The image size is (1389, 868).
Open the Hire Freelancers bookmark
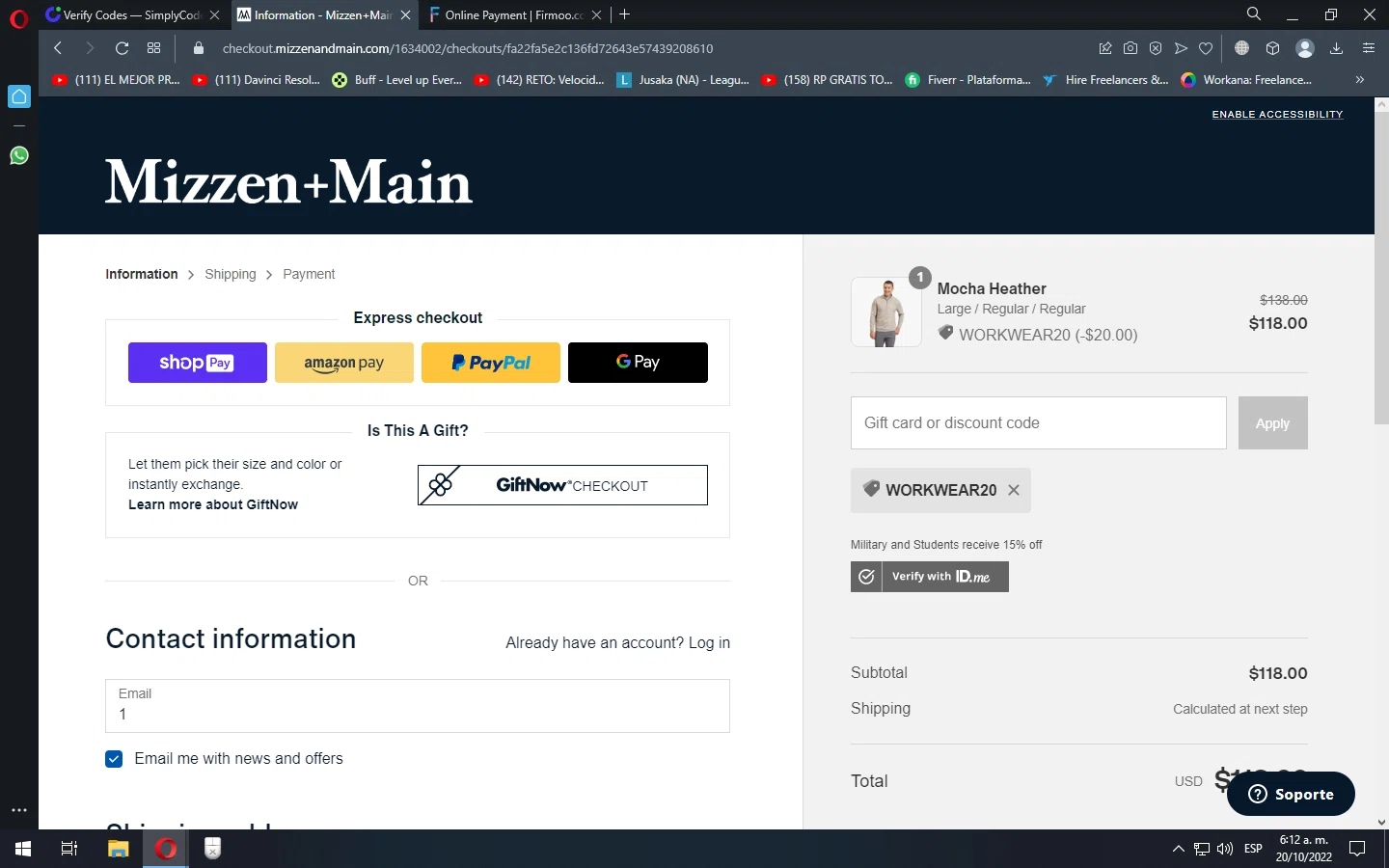click(1105, 80)
